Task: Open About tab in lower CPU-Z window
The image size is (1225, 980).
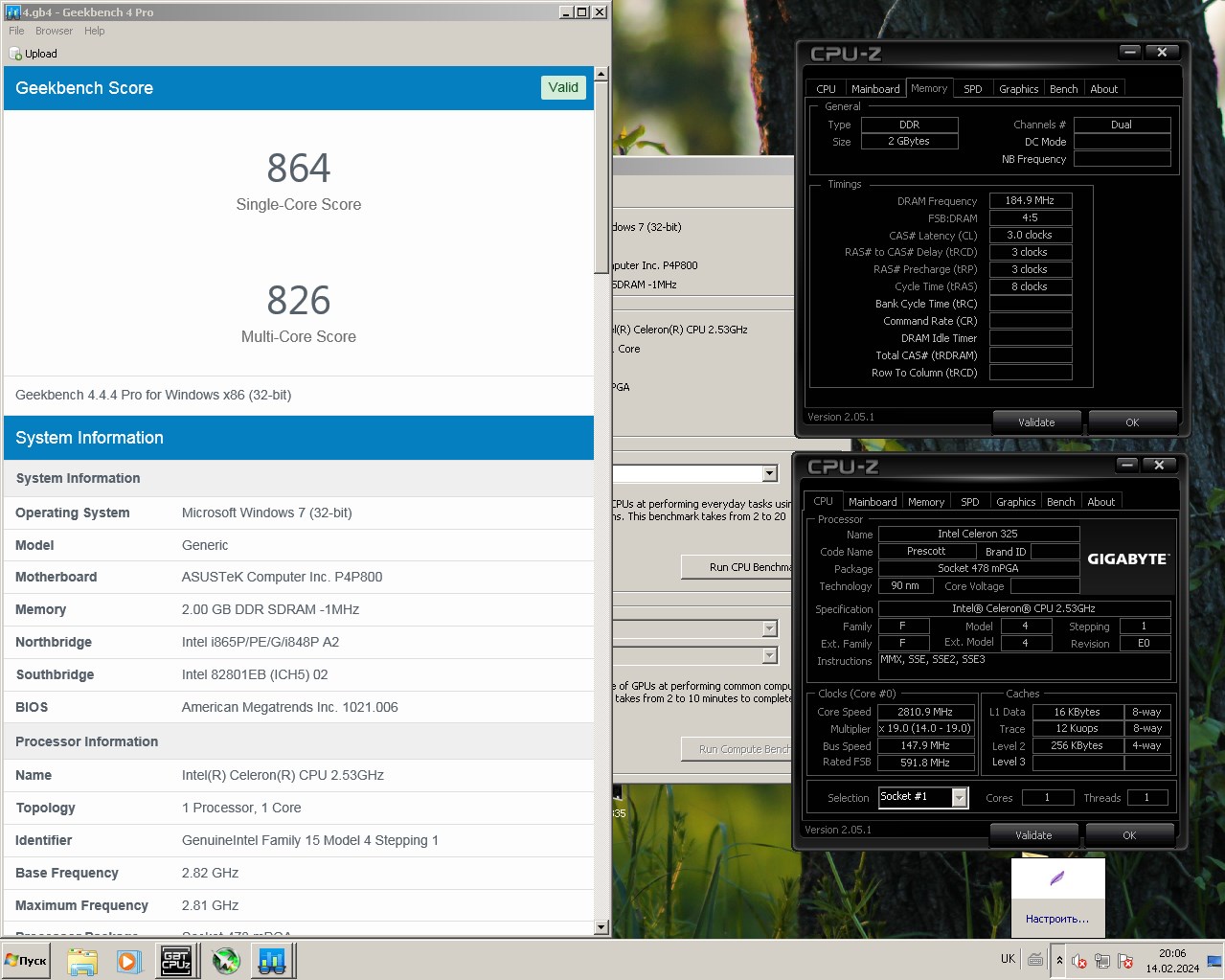Action: [x=1100, y=502]
